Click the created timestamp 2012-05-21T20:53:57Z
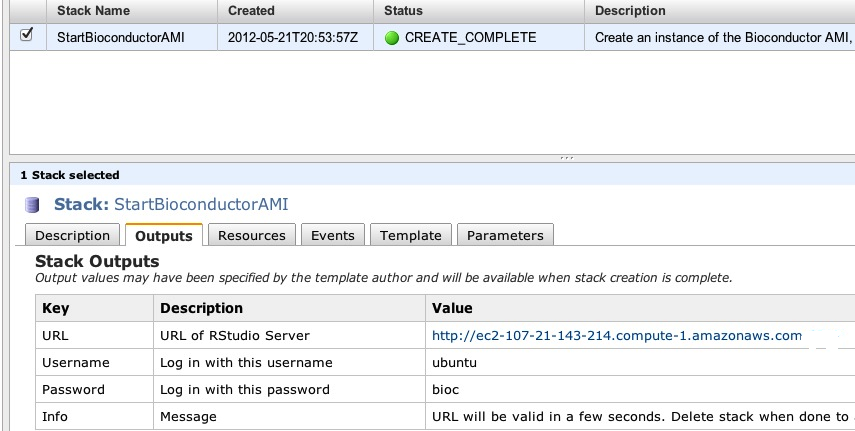Image resolution: width=855 pixels, height=431 pixels. [293, 38]
